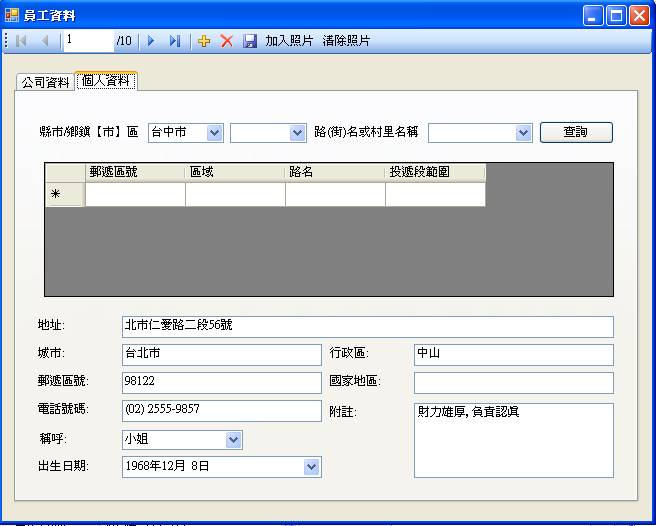Jump to the last record

pyautogui.click(x=174, y=41)
